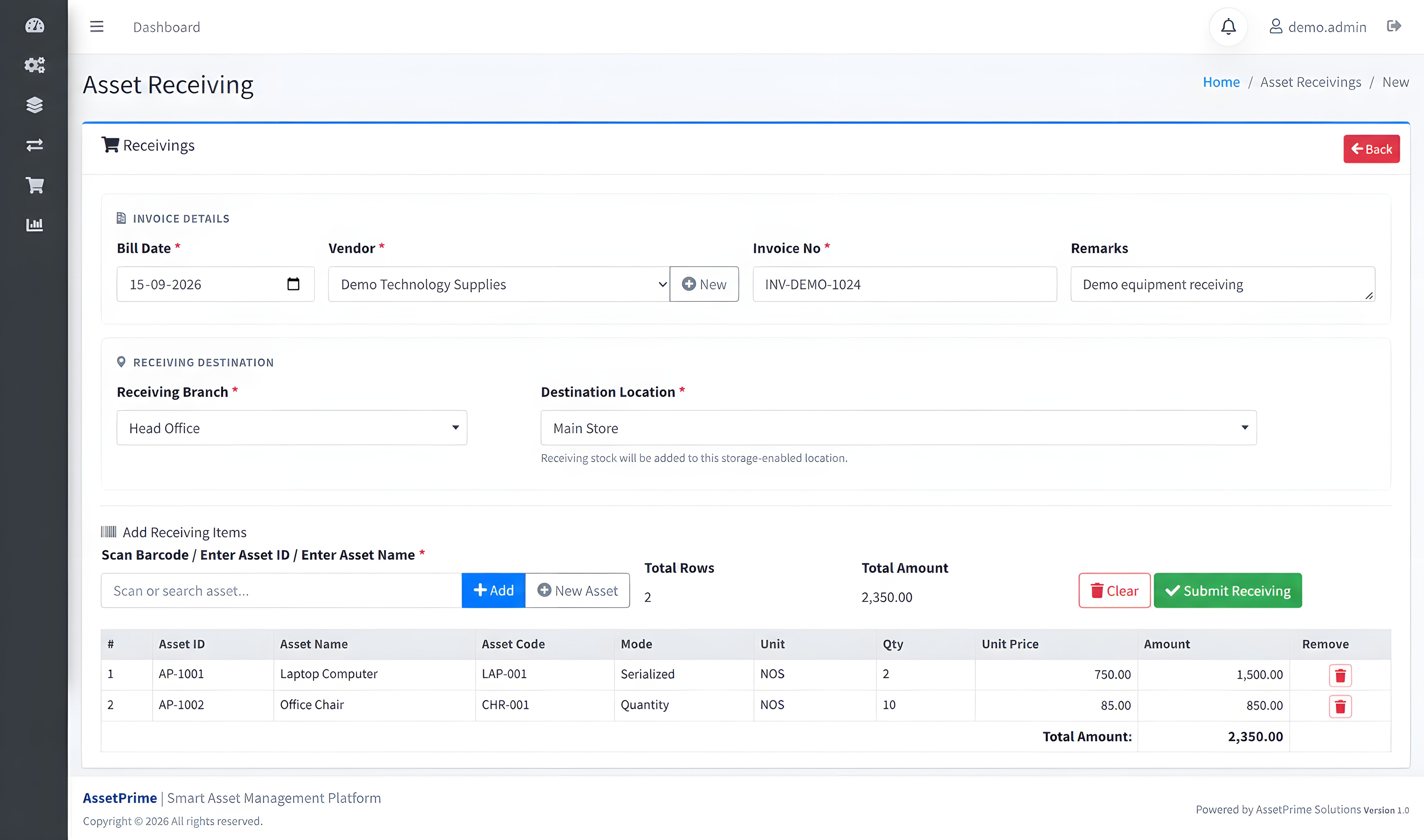
Task: Go to the Home breadcrumb
Action: 1221,82
